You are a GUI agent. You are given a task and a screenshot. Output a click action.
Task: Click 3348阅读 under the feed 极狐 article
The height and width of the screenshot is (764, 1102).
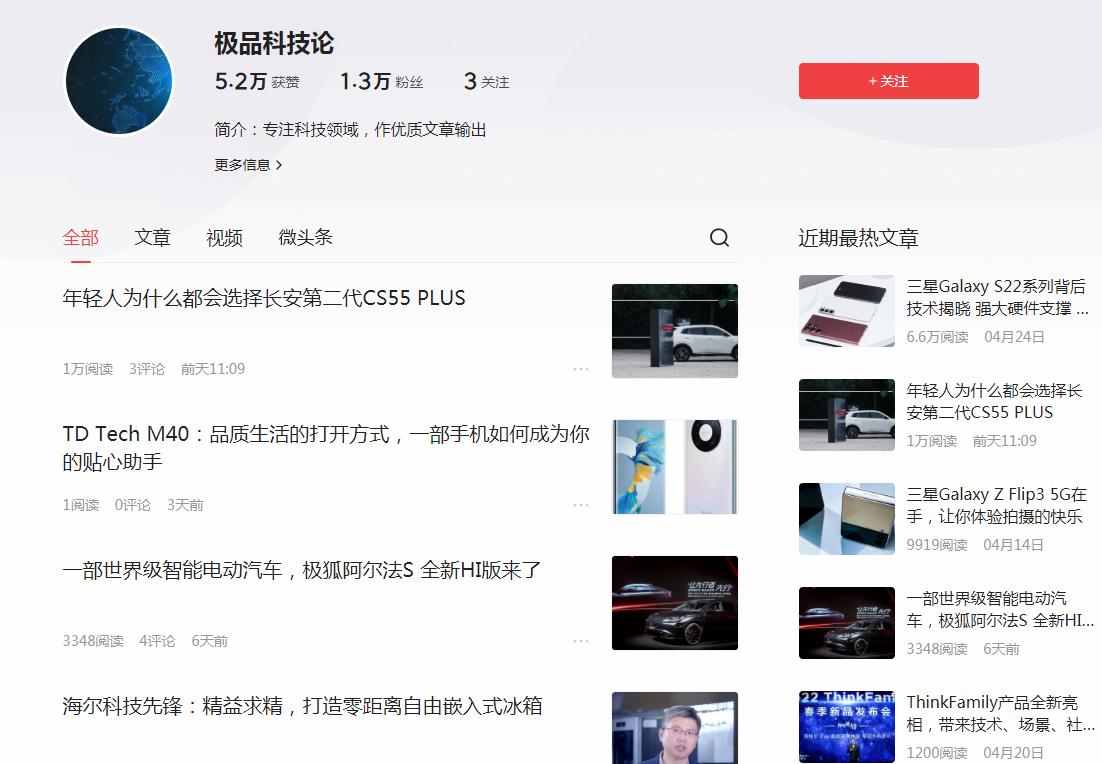93,641
